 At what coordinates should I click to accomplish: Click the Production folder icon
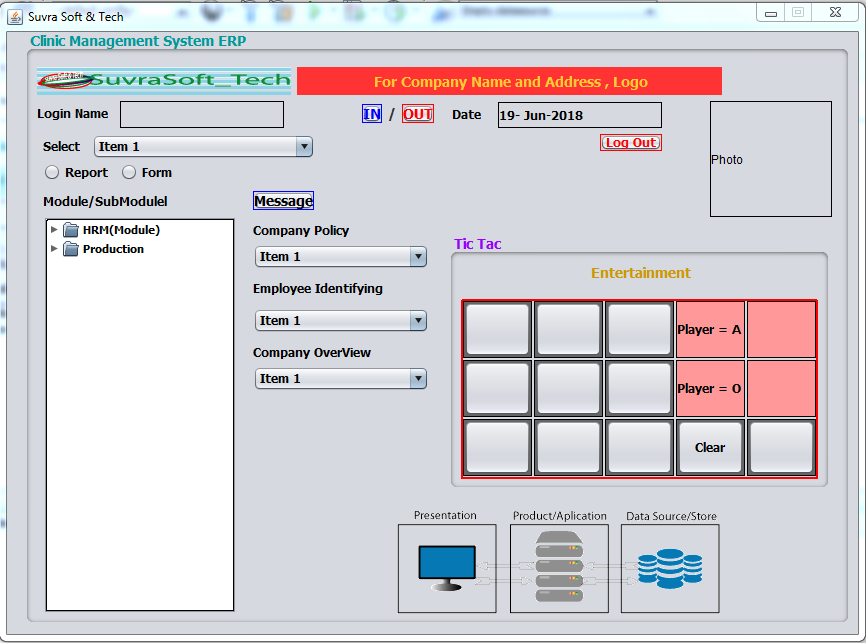pyautogui.click(x=71, y=249)
